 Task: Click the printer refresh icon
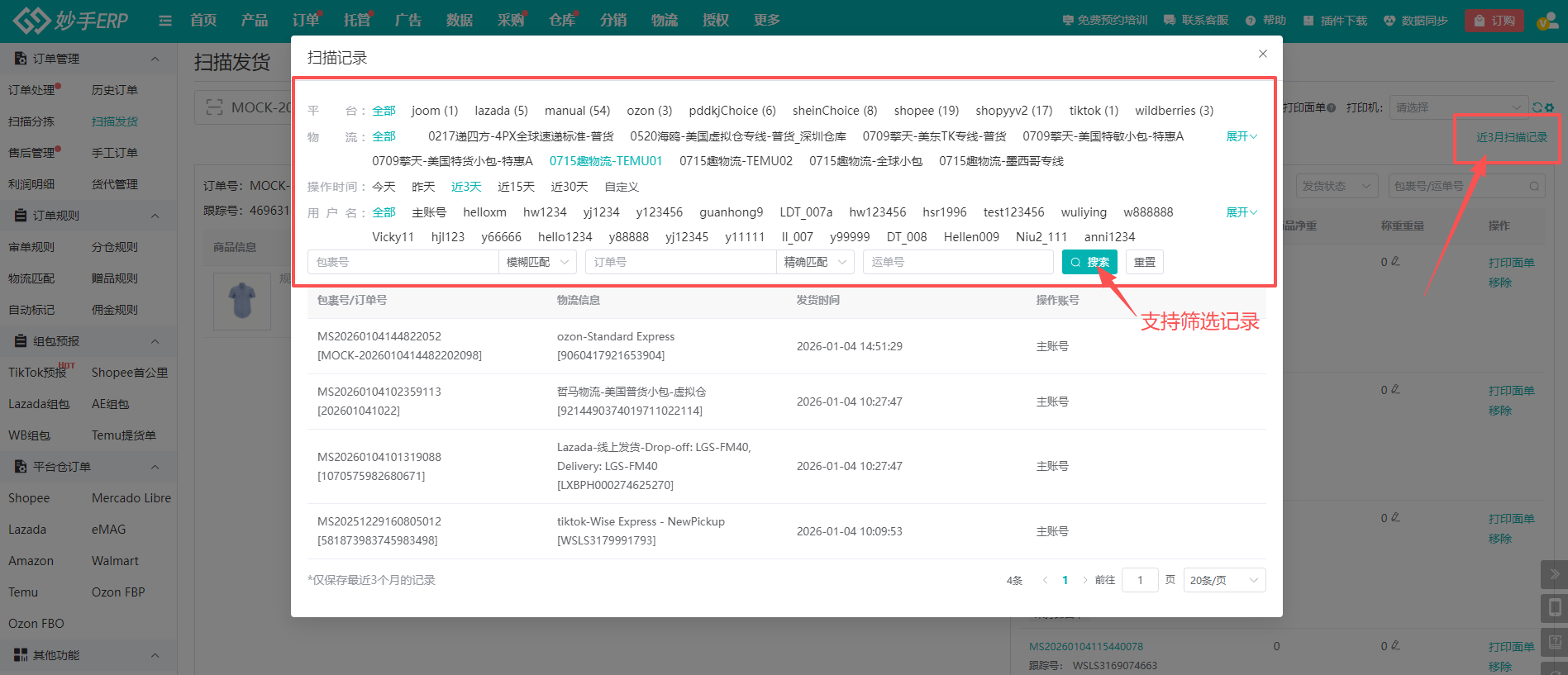(1537, 107)
